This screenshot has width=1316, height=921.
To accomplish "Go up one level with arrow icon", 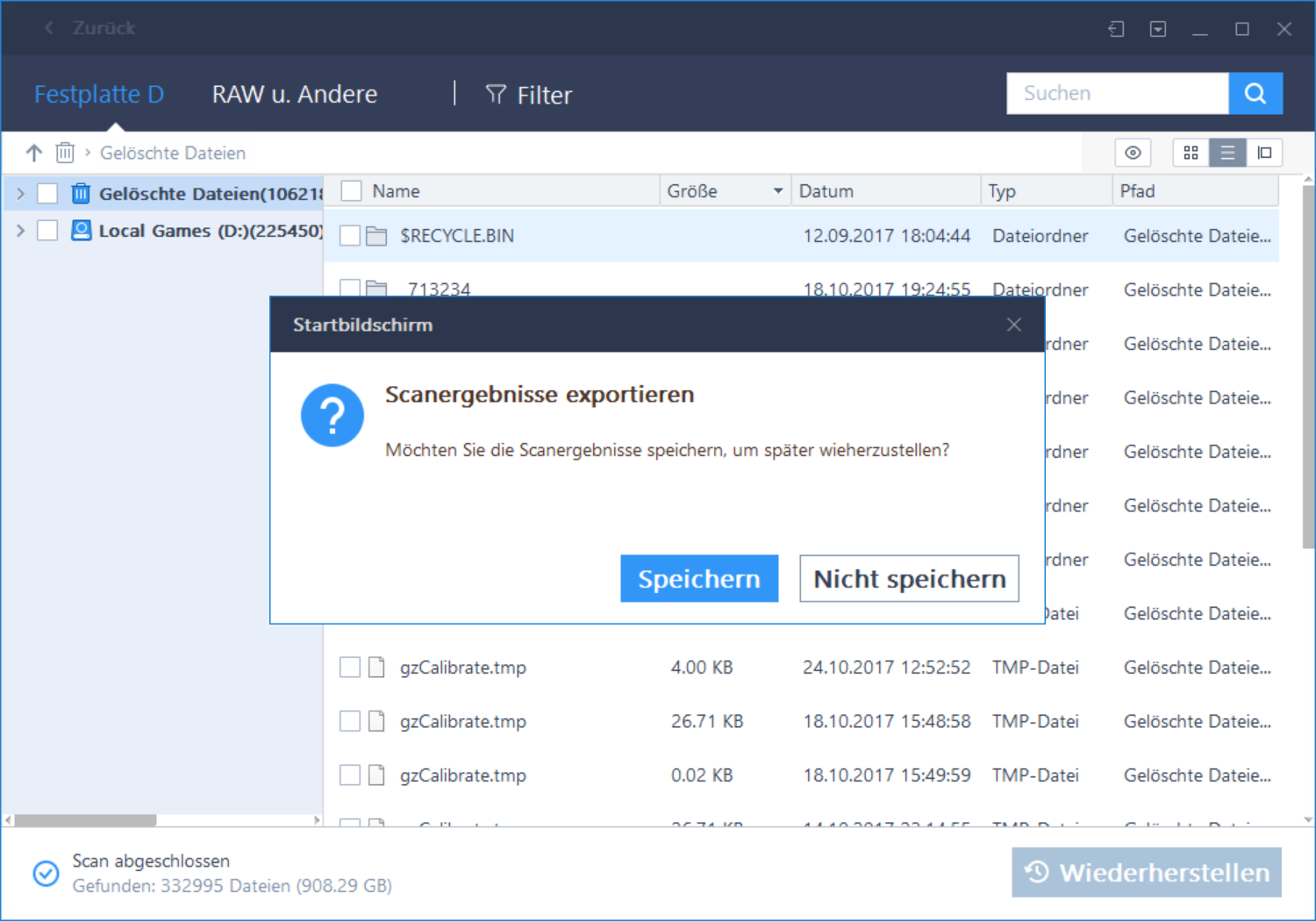I will pyautogui.click(x=34, y=153).
